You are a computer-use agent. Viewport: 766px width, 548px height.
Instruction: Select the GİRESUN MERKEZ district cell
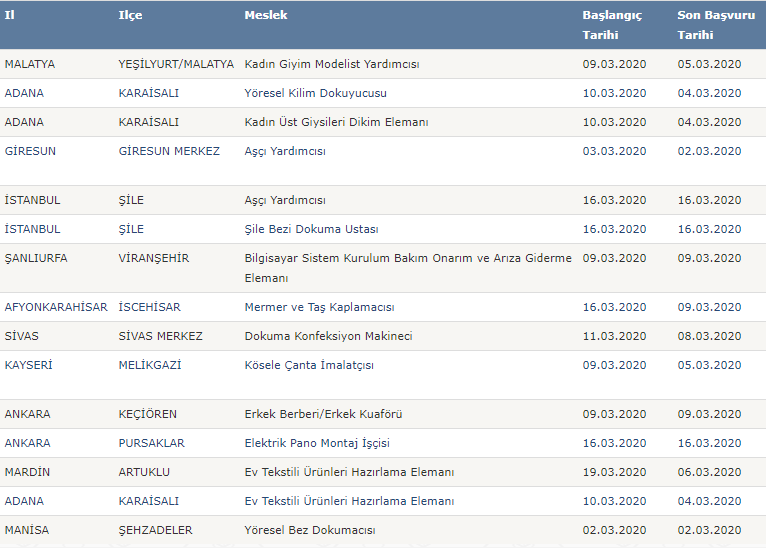[169, 151]
